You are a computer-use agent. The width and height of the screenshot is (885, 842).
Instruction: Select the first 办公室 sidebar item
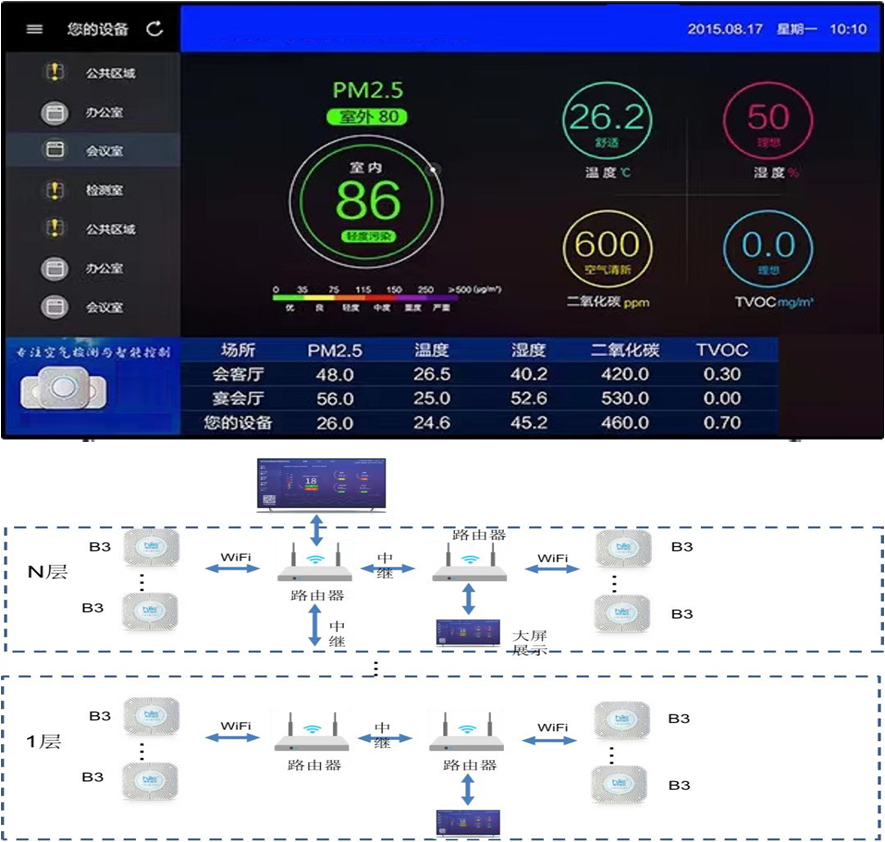pyautogui.click(x=93, y=112)
